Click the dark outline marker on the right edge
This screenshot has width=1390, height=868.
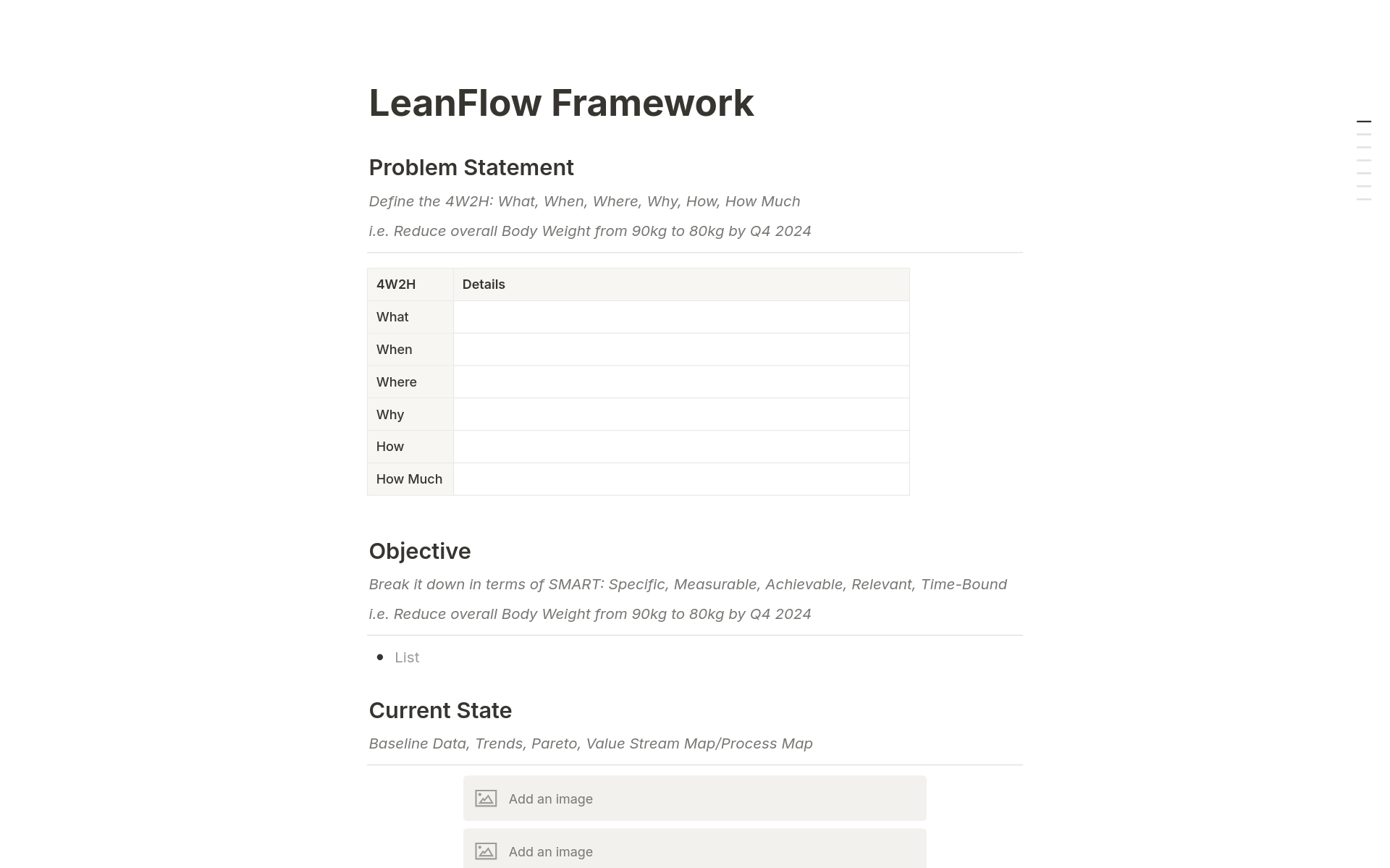click(x=1364, y=121)
